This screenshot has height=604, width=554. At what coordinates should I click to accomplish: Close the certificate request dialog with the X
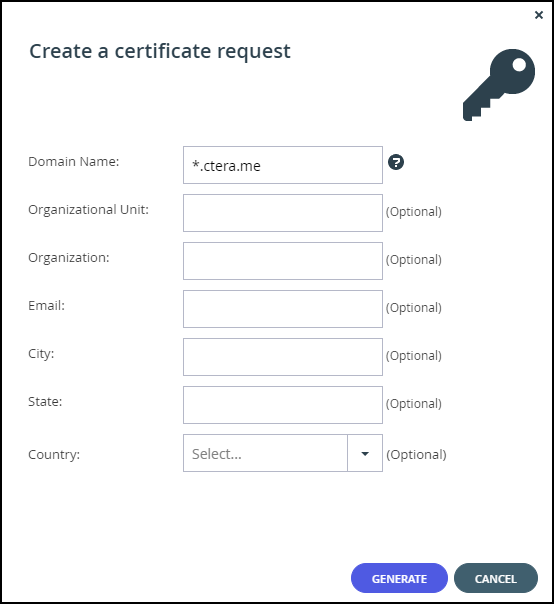[539, 15]
